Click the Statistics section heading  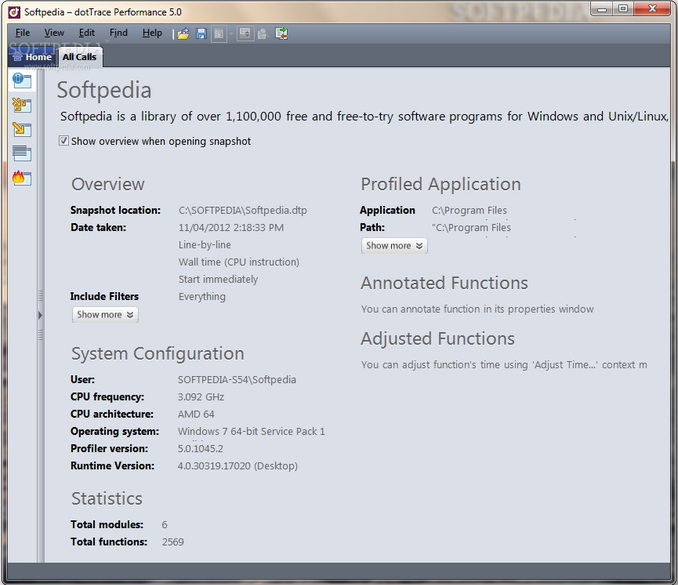pos(106,499)
